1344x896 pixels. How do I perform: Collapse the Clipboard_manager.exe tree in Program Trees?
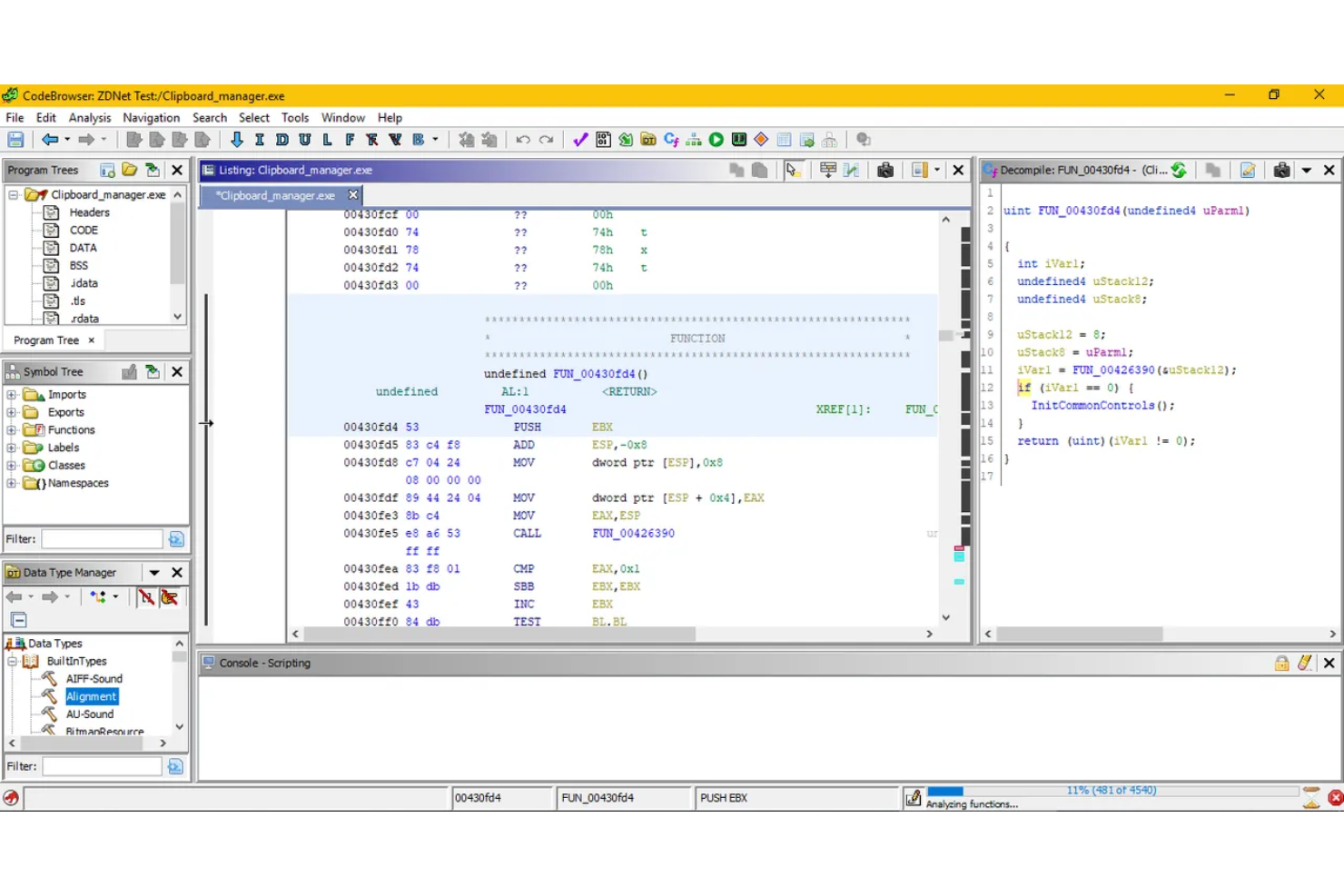point(12,193)
